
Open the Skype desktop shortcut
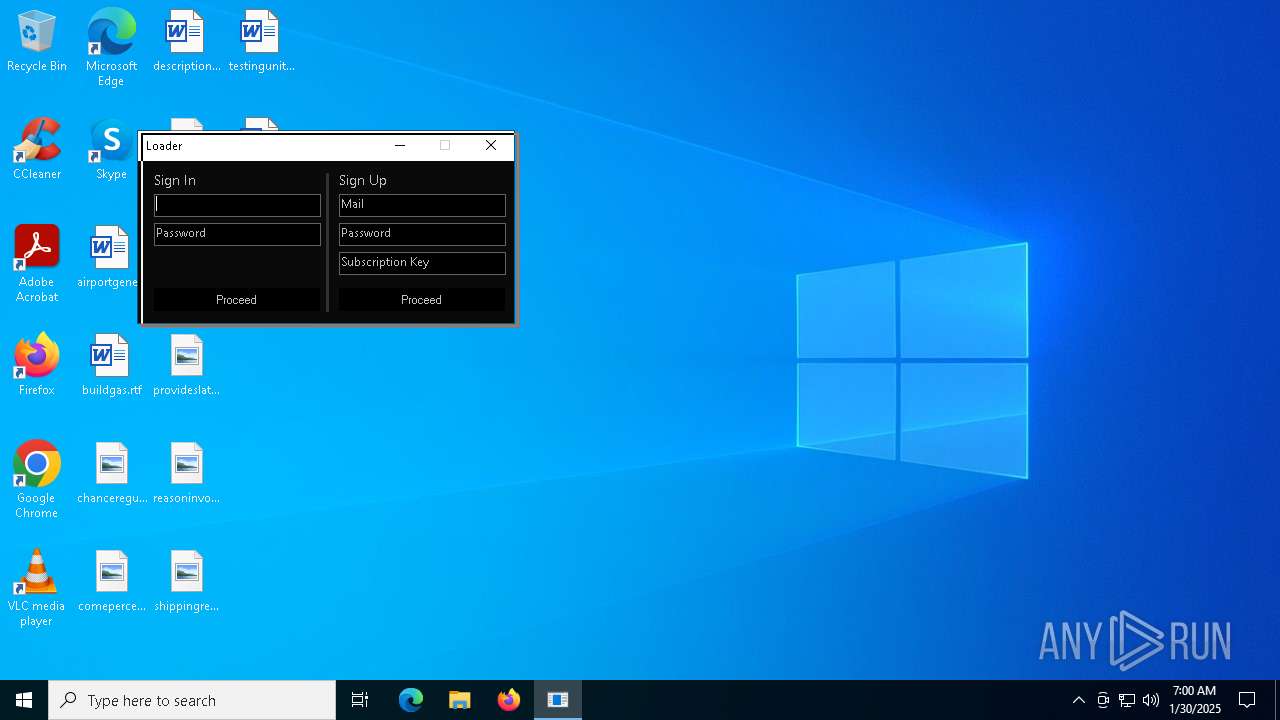pos(111,150)
